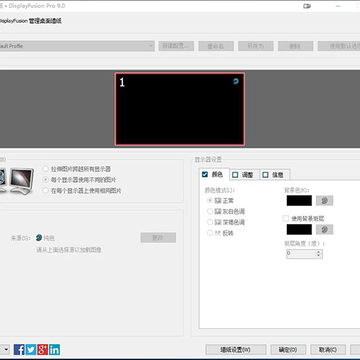Viewport: 360px width, 360px height.
Task: Click the picker button beside 背景色 swatch
Action: (x=324, y=200)
